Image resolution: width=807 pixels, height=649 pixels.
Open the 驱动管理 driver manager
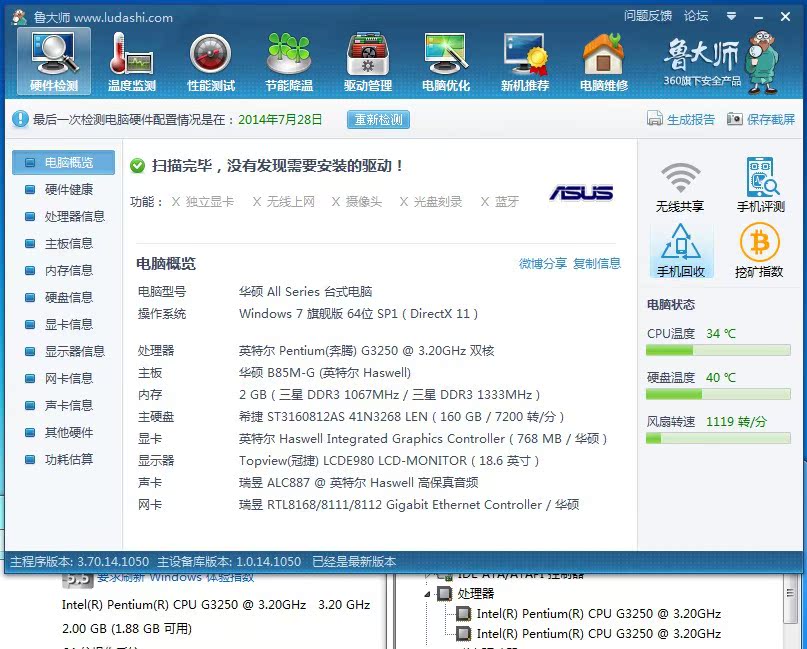368,61
